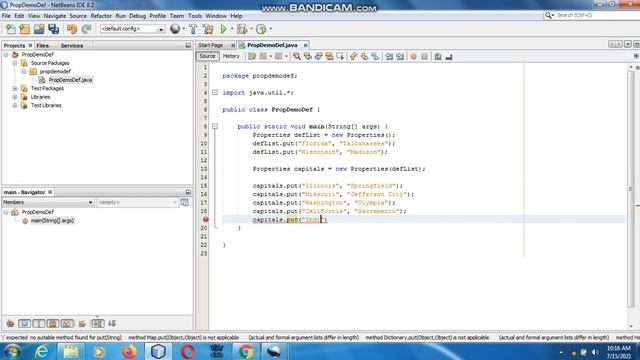
Task: Click the Clean and Build icon
Action: tap(208, 29)
